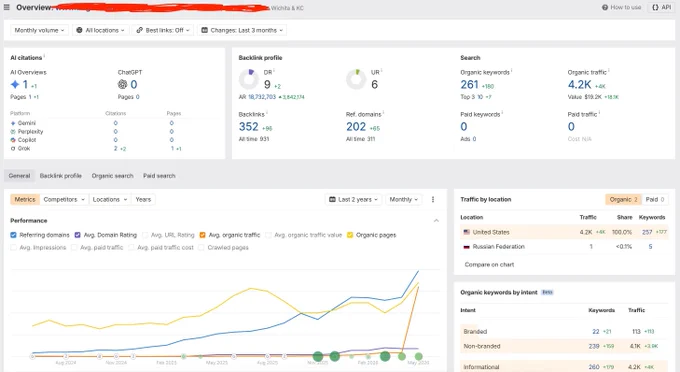Enable the Crawled pages checkbox
680x372 pixels.
coord(201,248)
